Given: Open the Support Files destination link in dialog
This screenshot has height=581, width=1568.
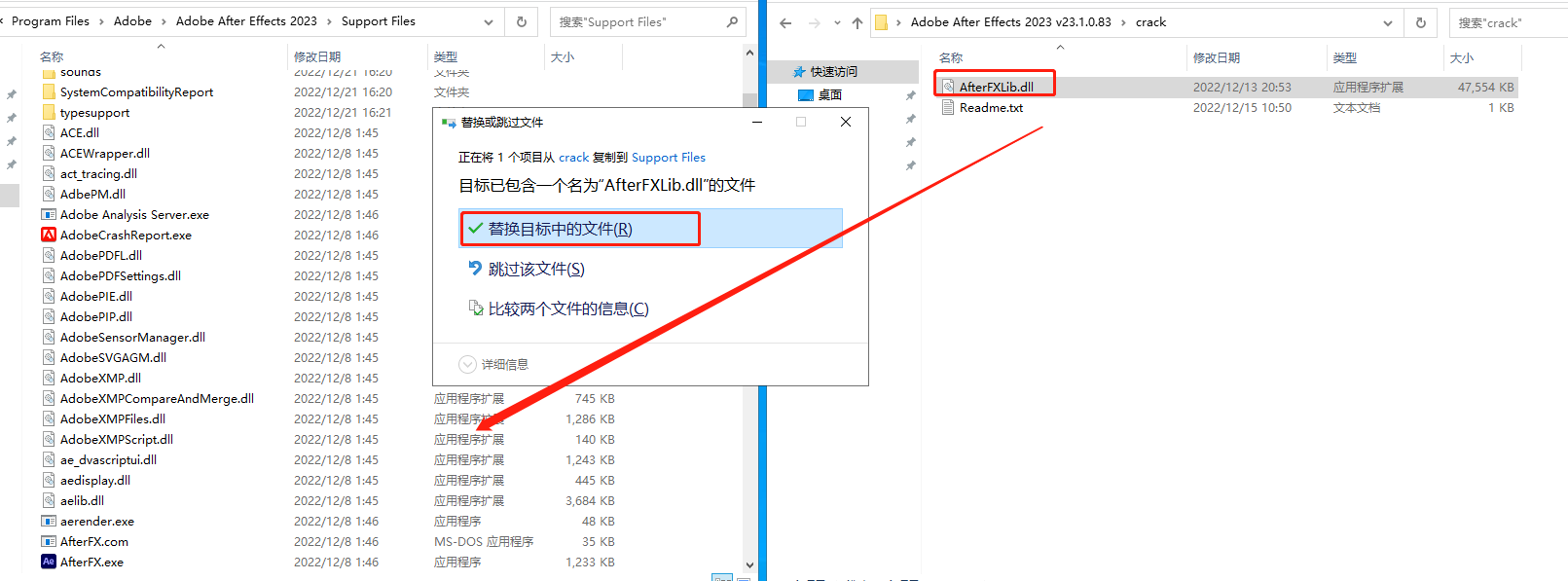Looking at the screenshot, I should pos(669,157).
